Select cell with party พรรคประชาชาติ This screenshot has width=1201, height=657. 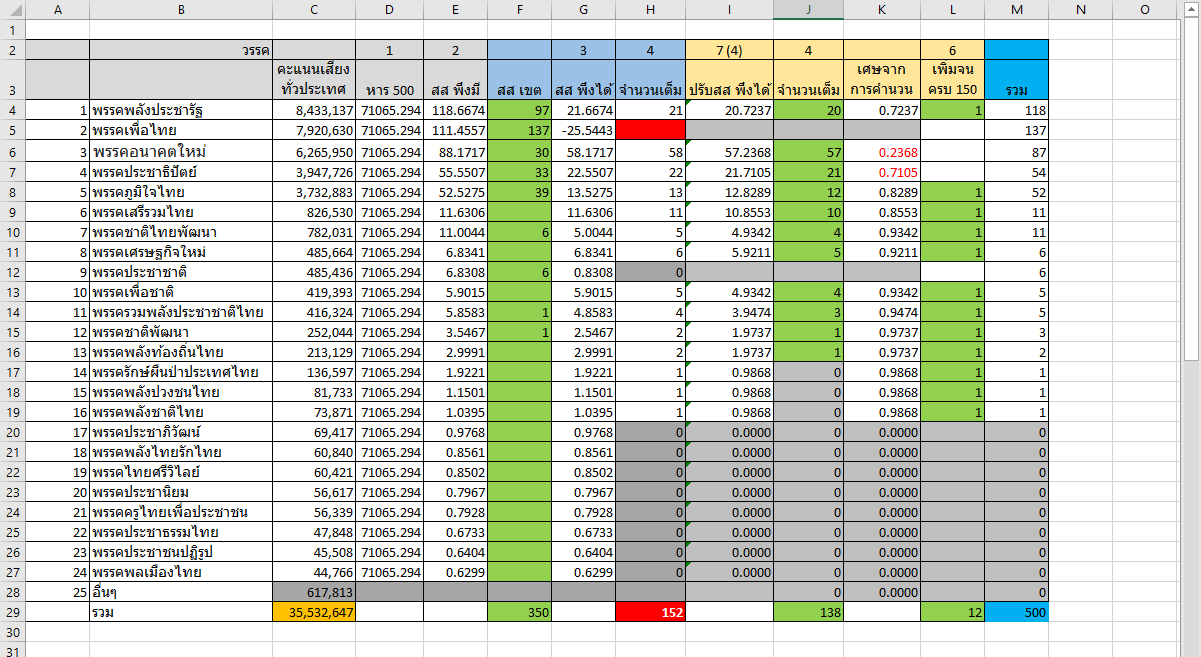pos(181,271)
